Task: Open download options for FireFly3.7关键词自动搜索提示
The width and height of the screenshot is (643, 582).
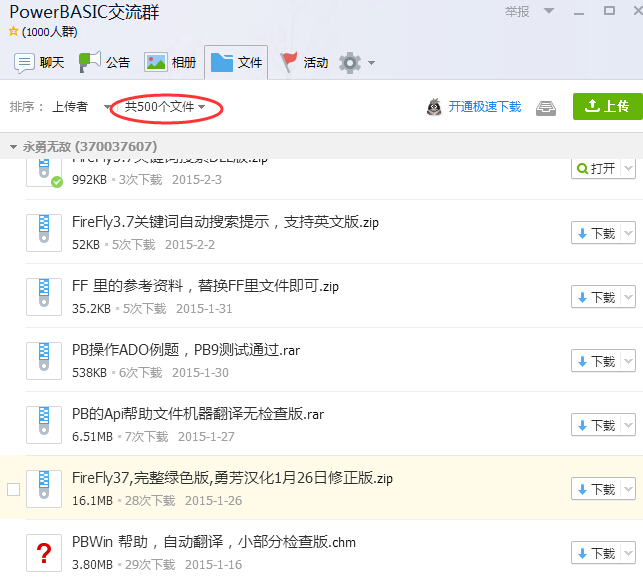Action: (628, 233)
